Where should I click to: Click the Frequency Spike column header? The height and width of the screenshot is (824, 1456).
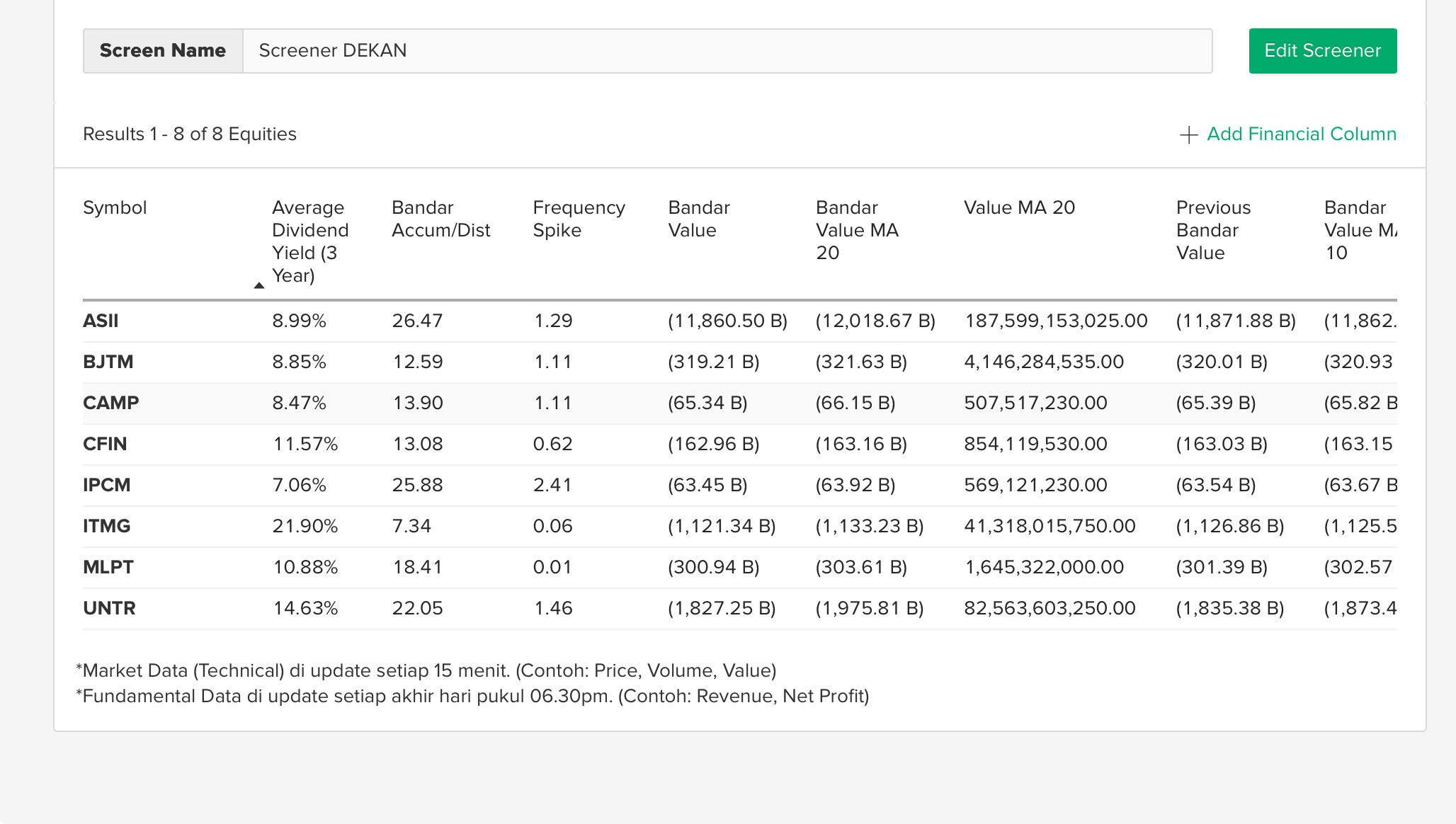click(579, 219)
